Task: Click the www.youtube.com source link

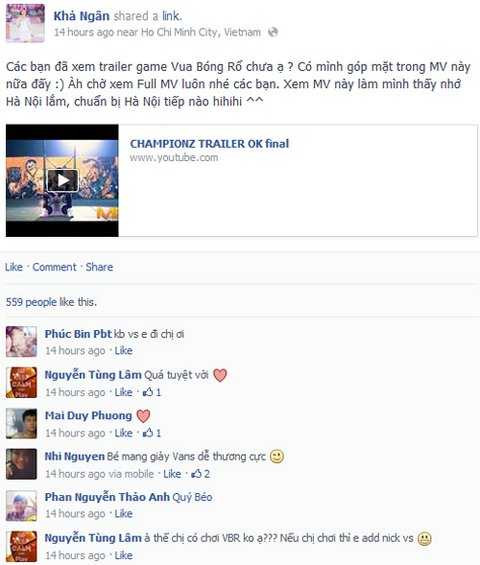Action: click(174, 158)
